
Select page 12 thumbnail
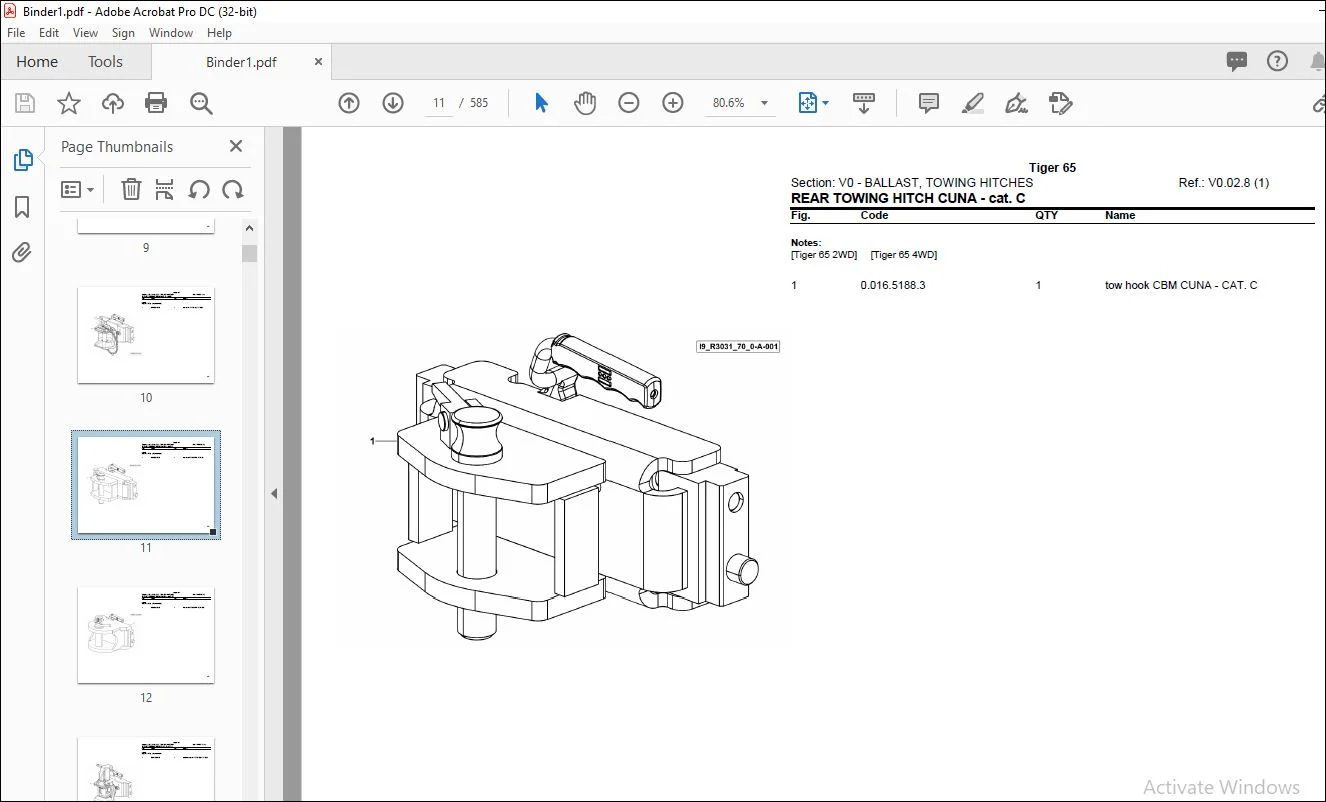click(146, 635)
